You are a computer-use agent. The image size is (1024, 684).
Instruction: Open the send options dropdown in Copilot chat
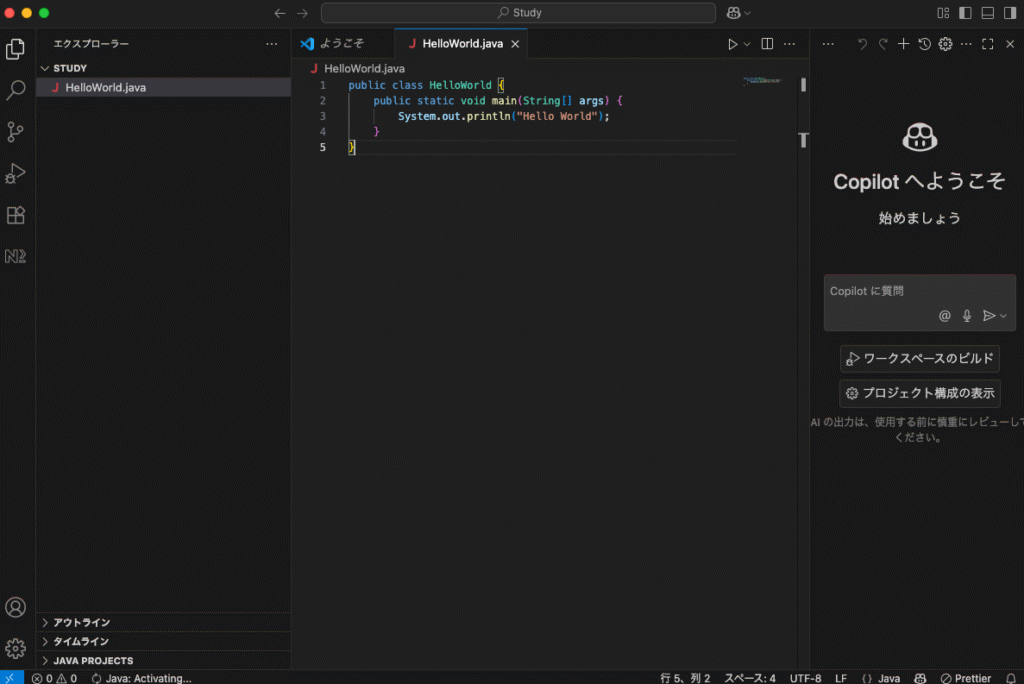tap(1003, 316)
